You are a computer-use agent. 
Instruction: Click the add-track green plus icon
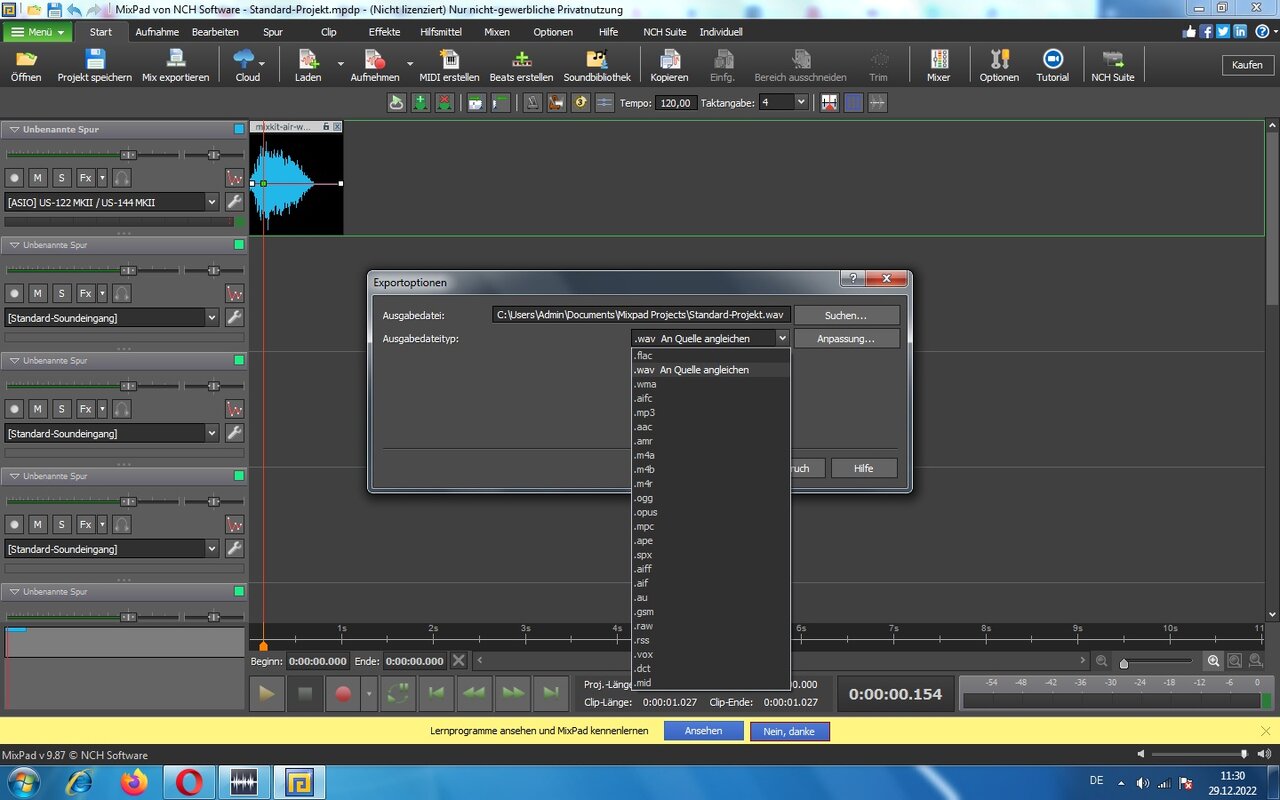[421, 102]
